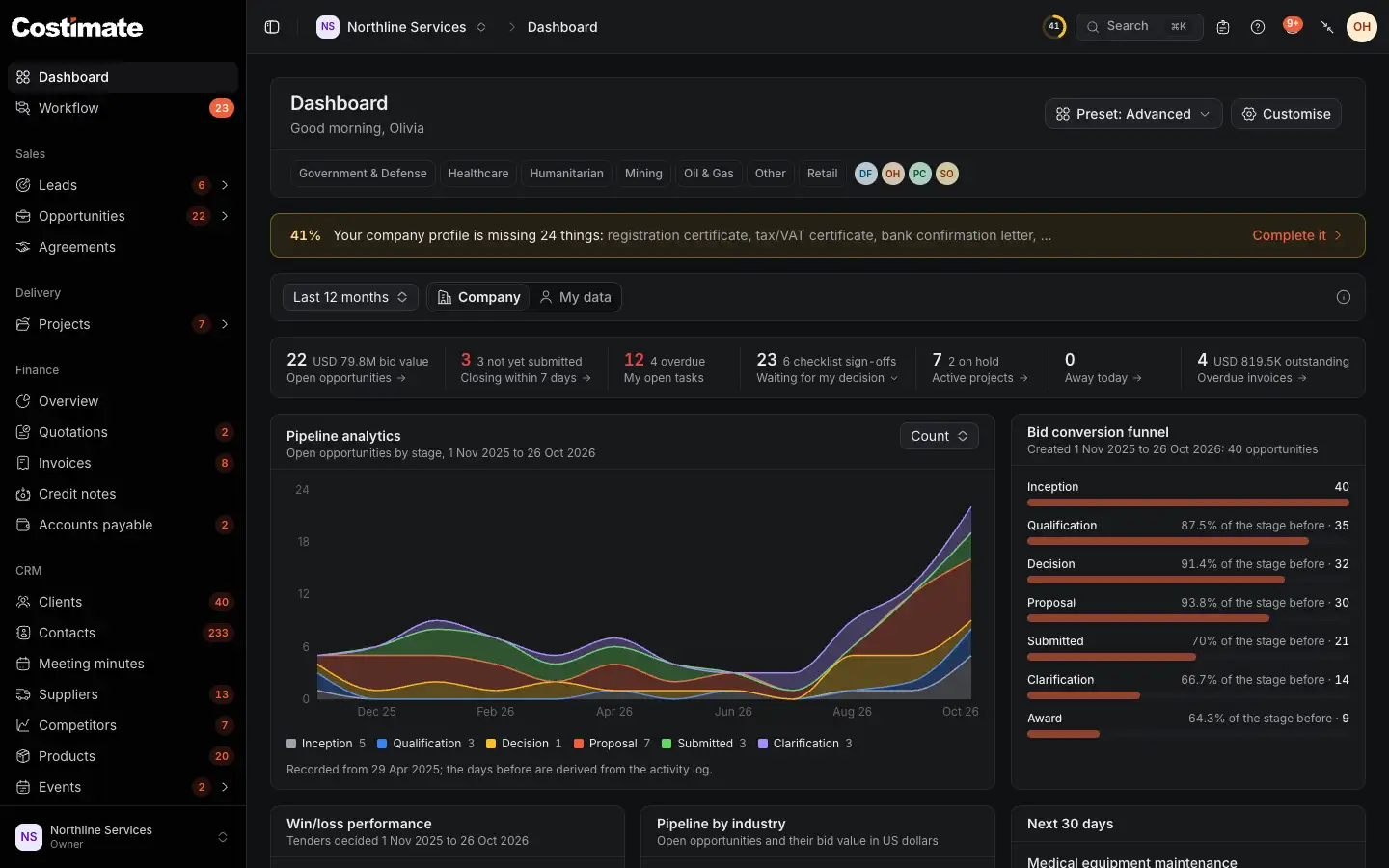Expand the Leads submenu chevron
This screenshot has width=1389, height=868.
coord(225,185)
